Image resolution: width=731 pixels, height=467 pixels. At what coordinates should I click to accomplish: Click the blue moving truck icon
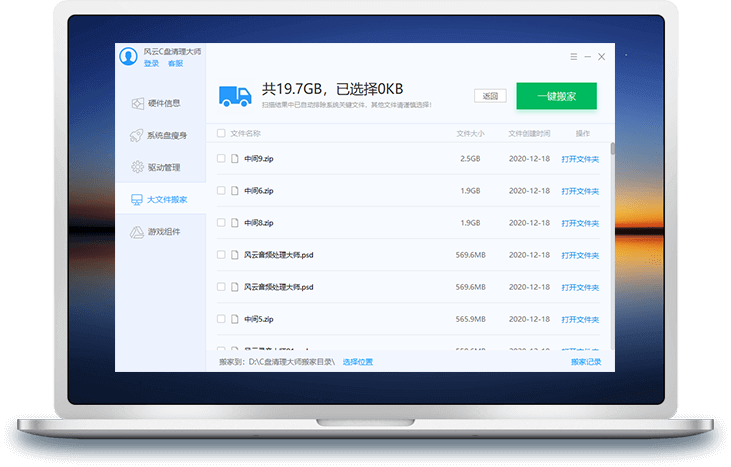[x=234, y=95]
